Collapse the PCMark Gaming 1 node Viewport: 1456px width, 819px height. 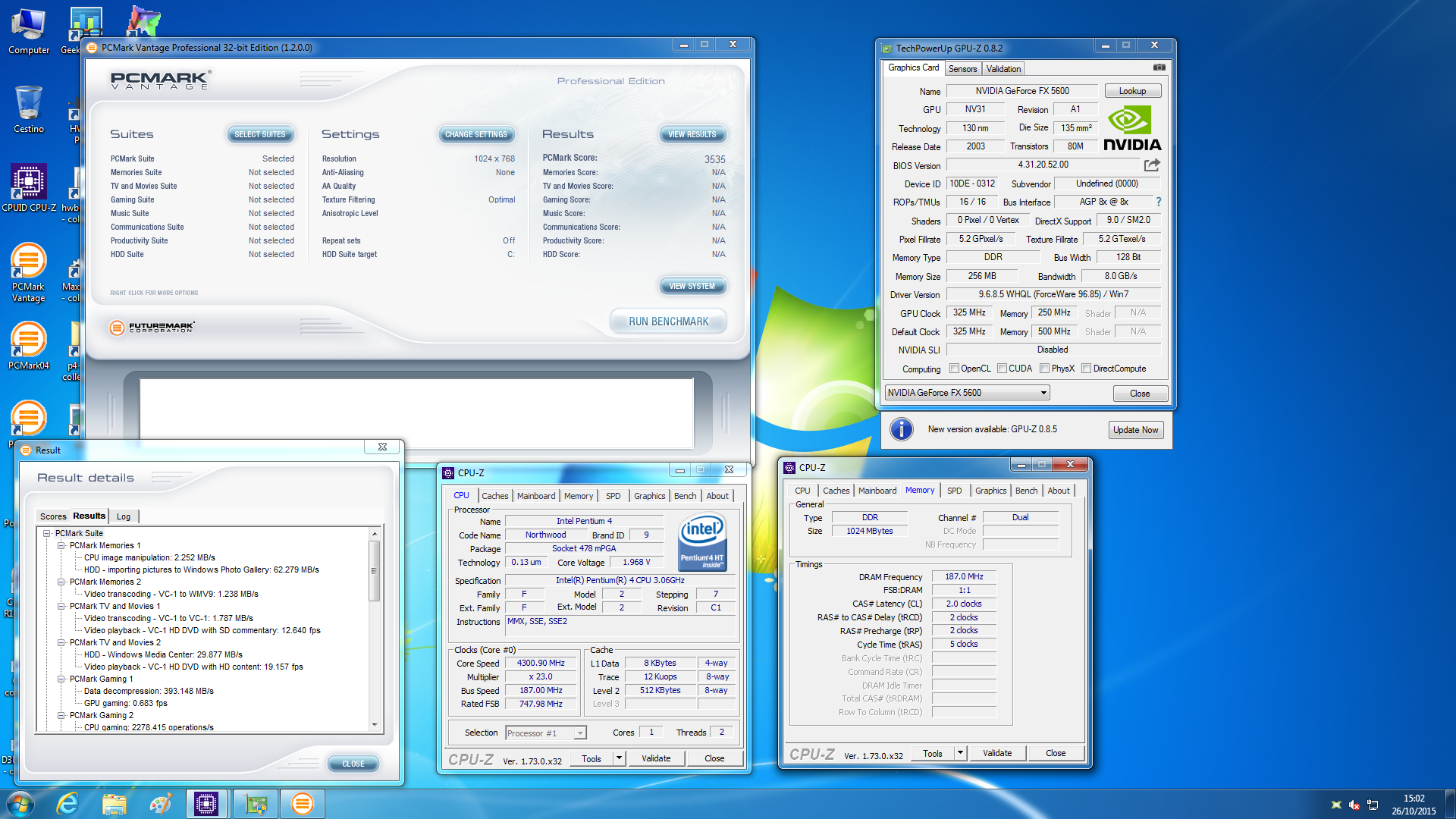[x=61, y=679]
